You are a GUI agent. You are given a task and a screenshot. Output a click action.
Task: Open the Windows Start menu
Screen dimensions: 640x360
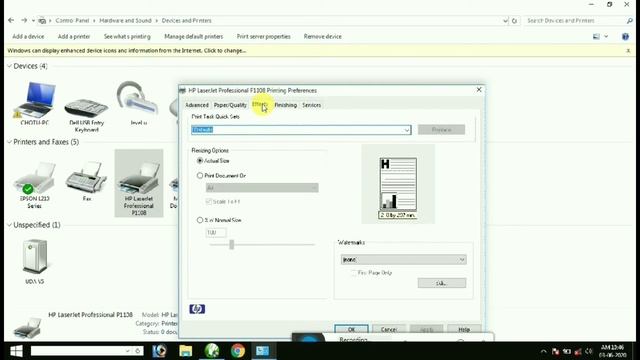16,351
